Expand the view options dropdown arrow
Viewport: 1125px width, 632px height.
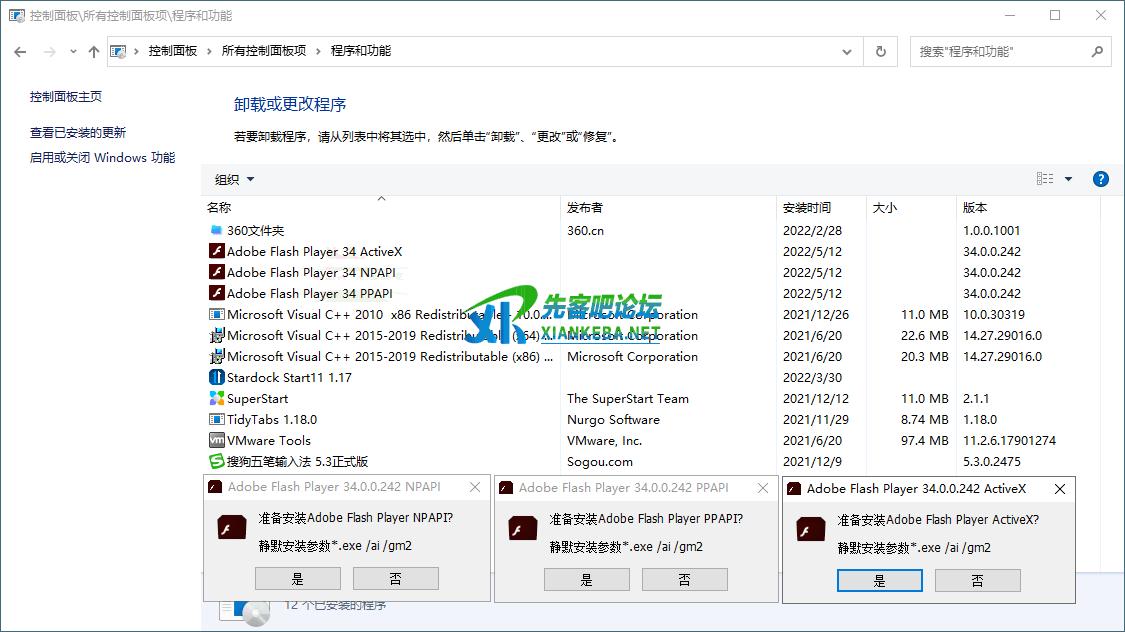(x=1068, y=179)
